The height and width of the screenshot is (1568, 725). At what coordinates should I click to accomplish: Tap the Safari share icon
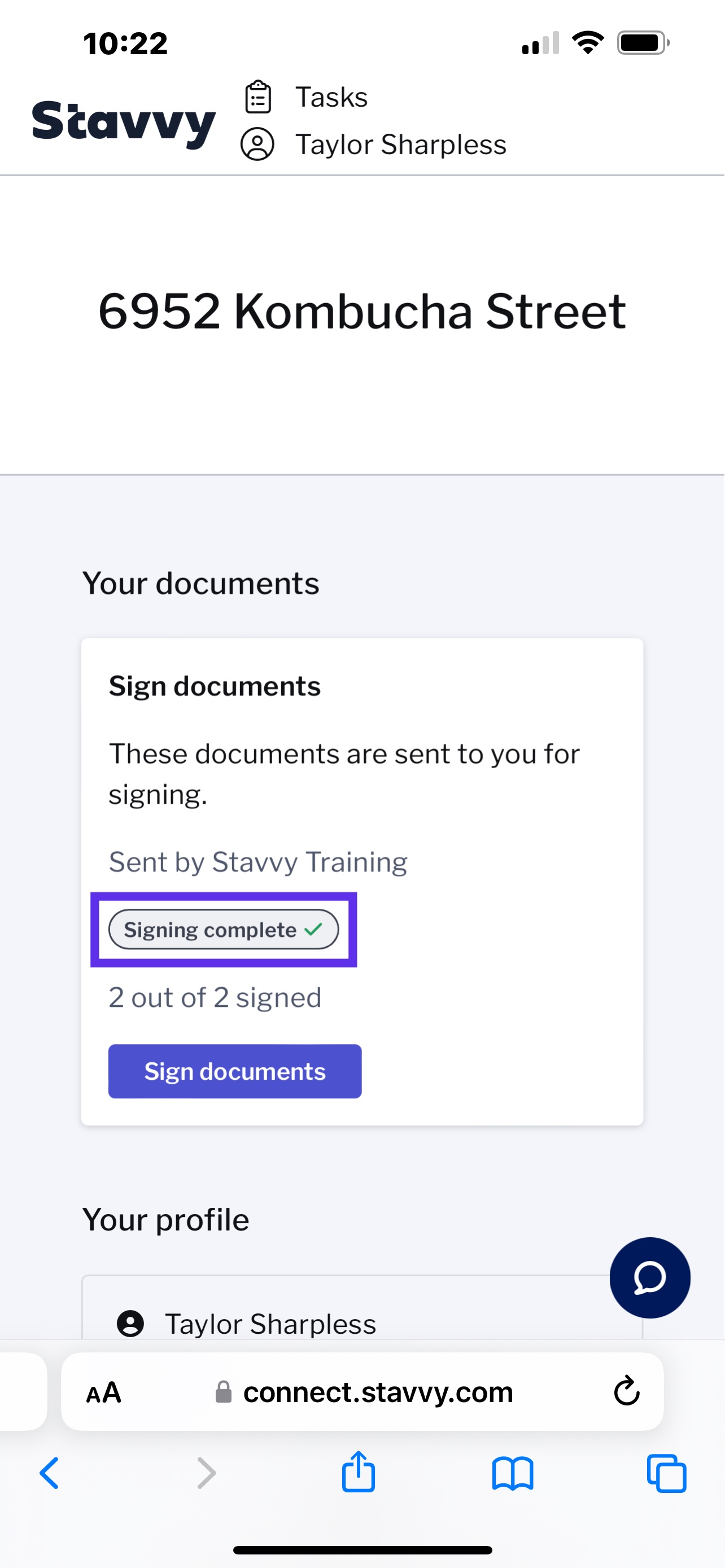point(359,1472)
